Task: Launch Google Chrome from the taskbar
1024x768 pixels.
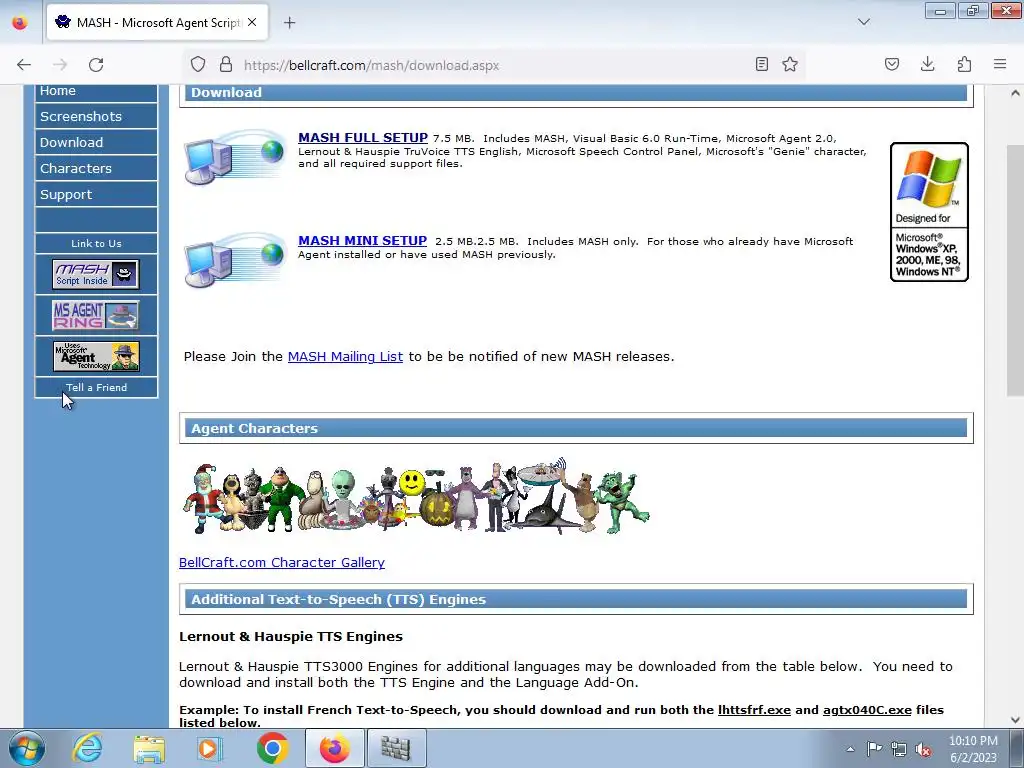Action: tap(272, 748)
